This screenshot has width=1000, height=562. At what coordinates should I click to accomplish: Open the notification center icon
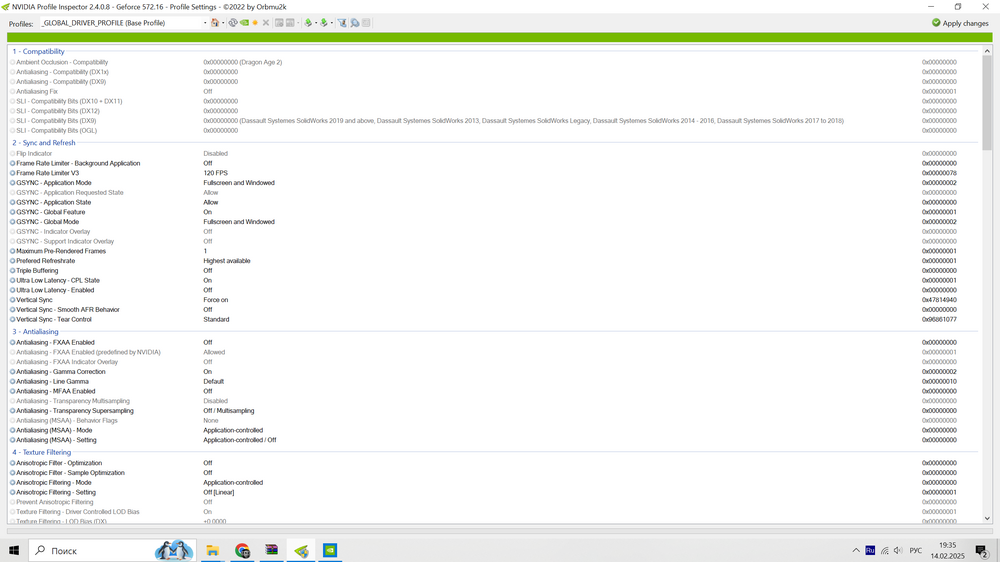(x=982, y=551)
